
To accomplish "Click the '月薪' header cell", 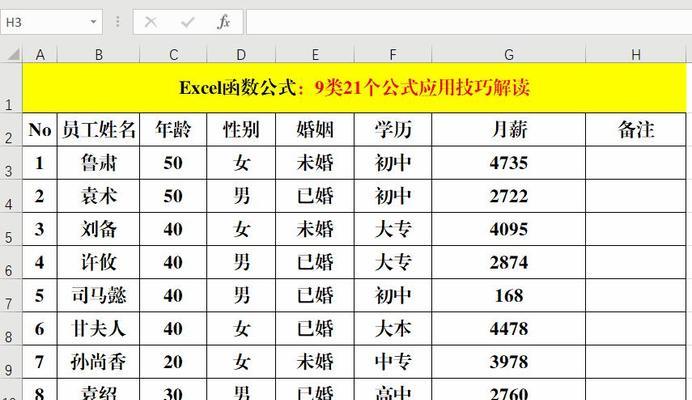I will 508,129.
